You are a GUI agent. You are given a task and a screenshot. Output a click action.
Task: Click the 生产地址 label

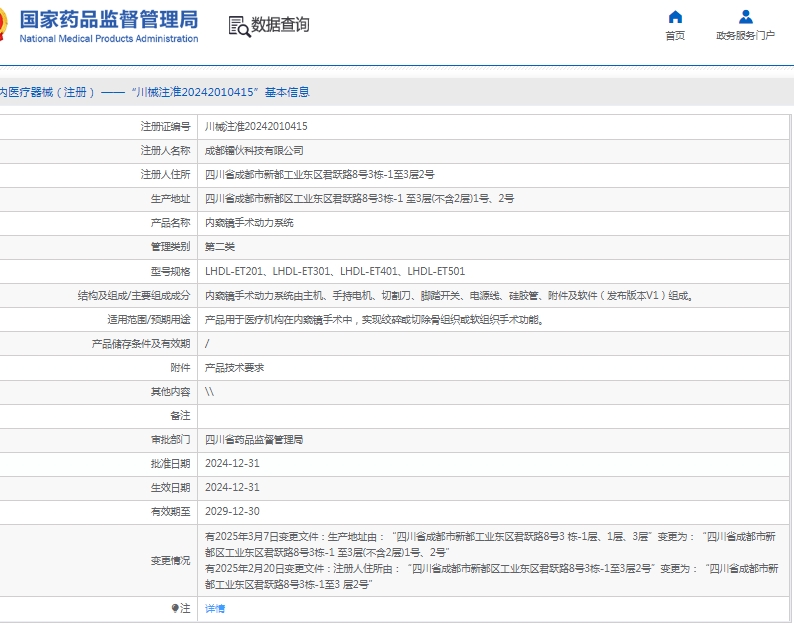(170, 199)
